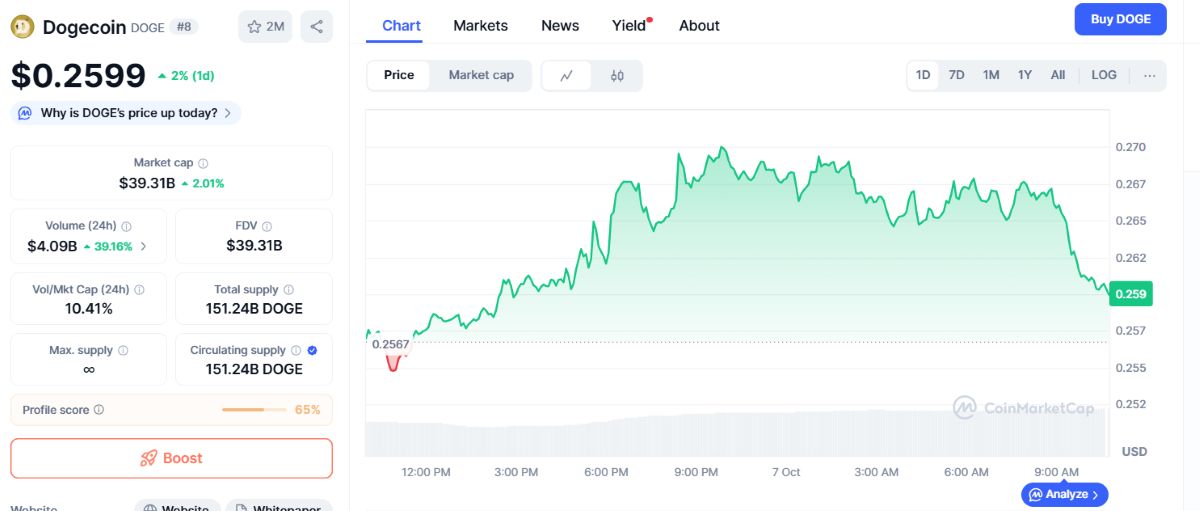Image resolution: width=1200 pixels, height=511 pixels.
Task: Click the Buy DOGE button
Action: click(x=1120, y=19)
